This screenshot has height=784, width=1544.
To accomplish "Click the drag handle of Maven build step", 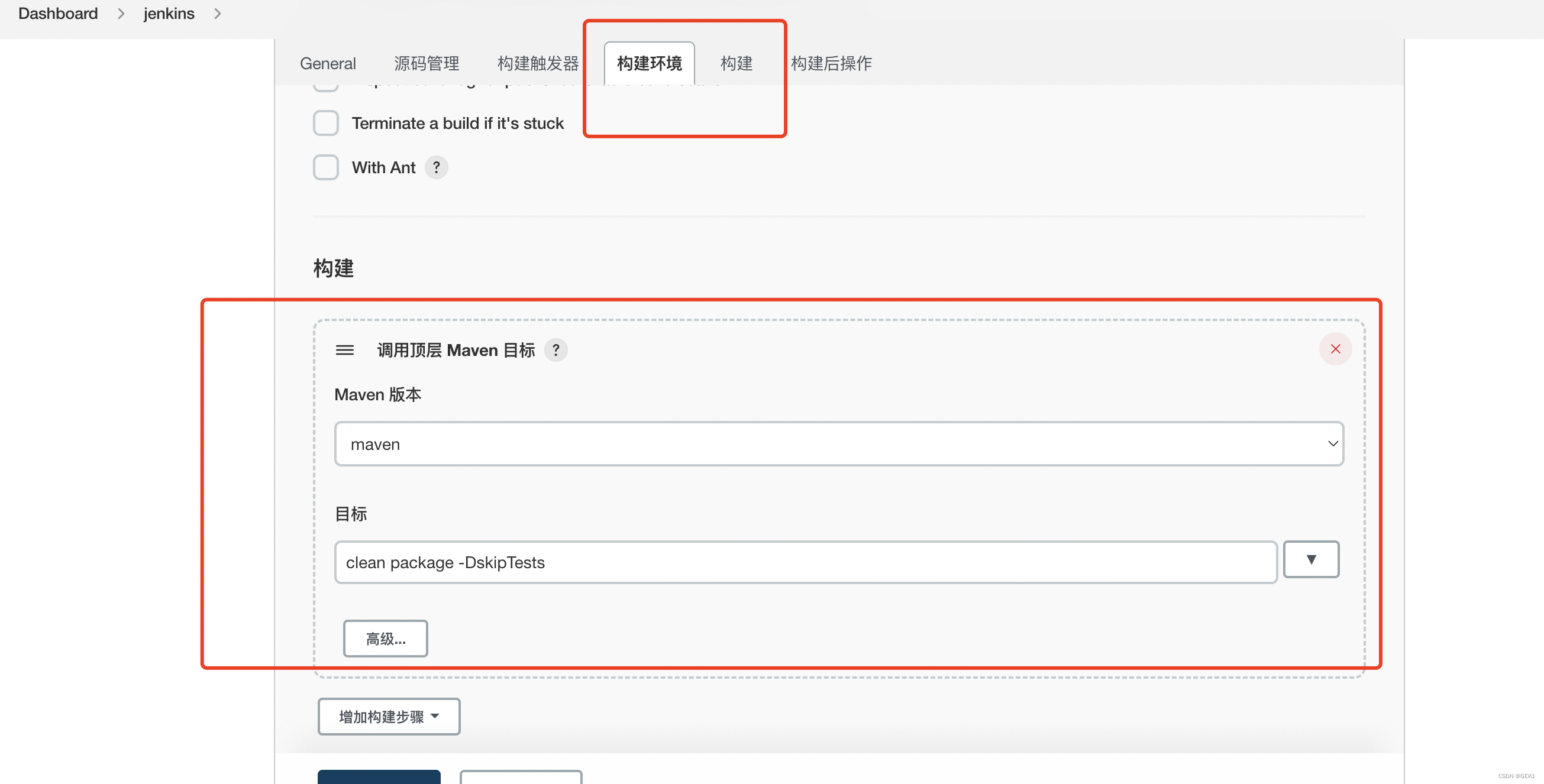I will (345, 350).
